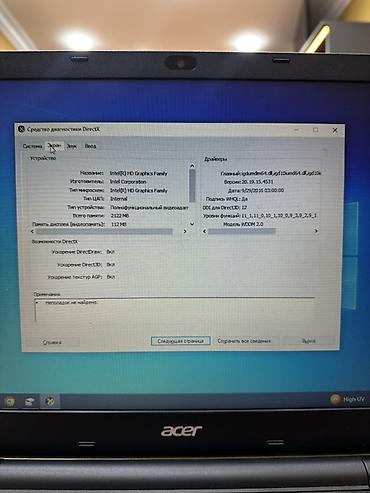Click the device list horizontal scroll-left arrow
The height and width of the screenshot is (493, 370).
(x=32, y=231)
